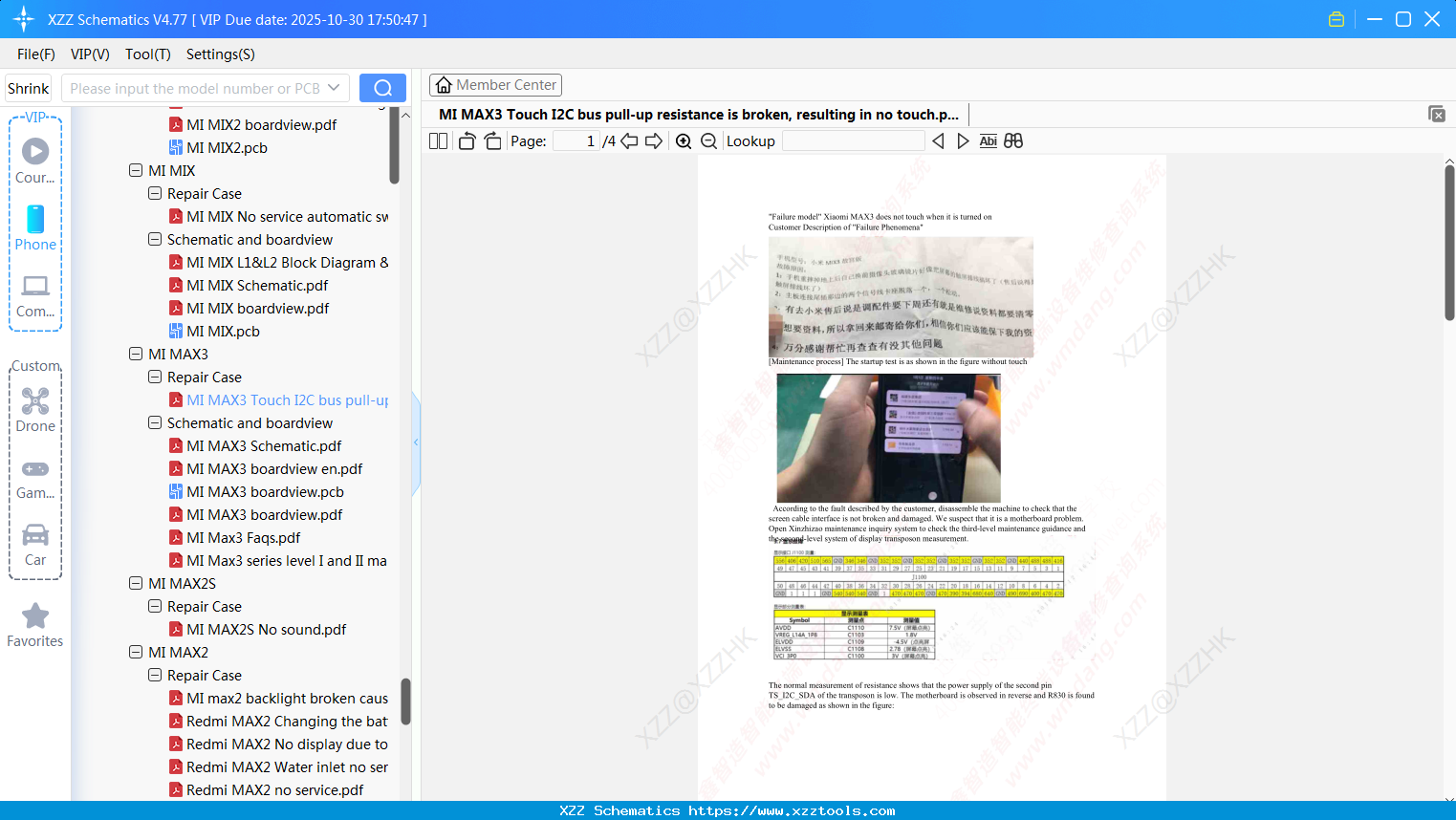Viewport: 1456px width, 820px height.
Task: Collapse Repair Case under MI MAX2S
Action: (x=155, y=606)
